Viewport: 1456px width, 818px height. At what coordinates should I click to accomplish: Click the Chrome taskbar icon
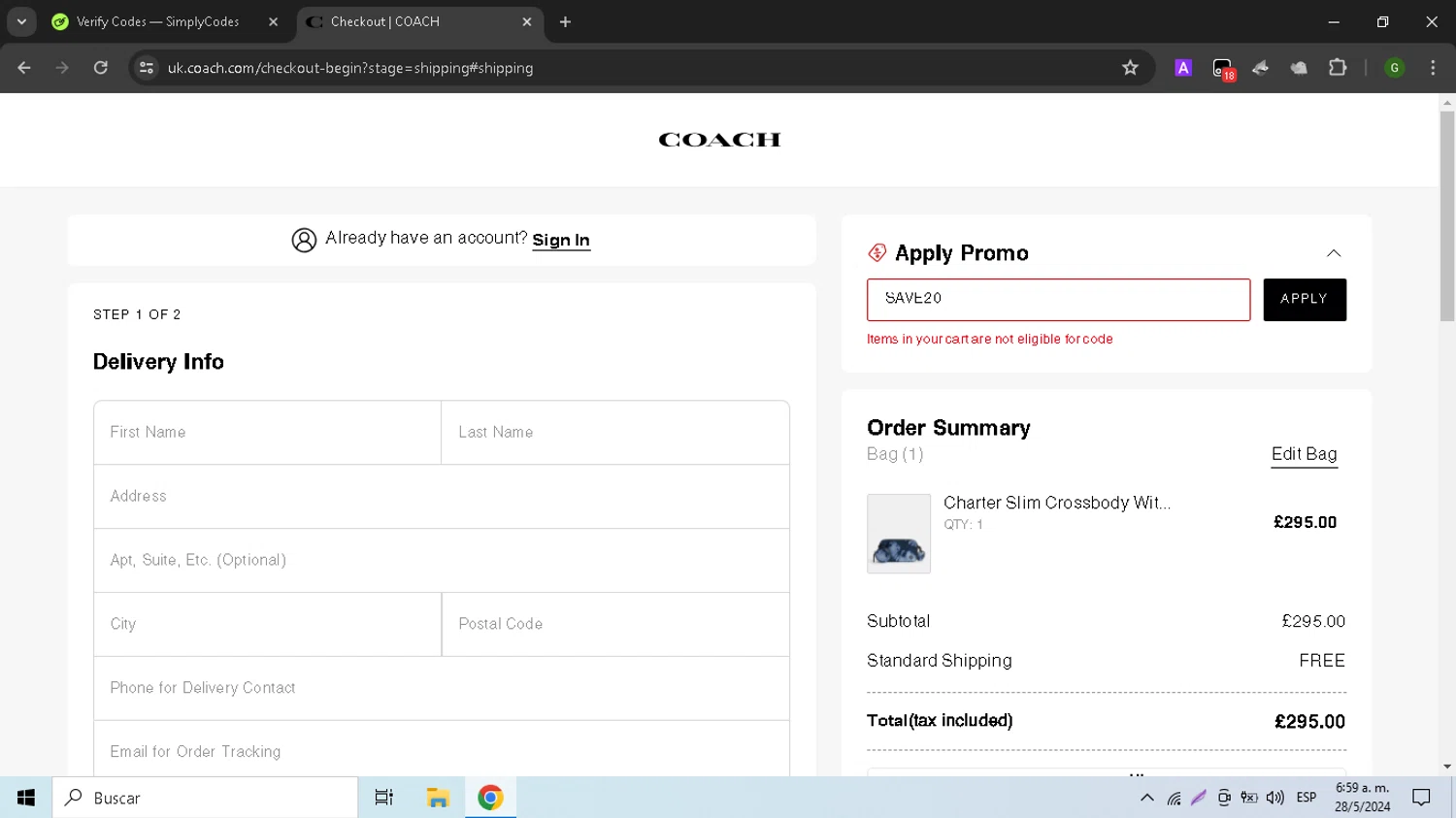click(x=490, y=798)
